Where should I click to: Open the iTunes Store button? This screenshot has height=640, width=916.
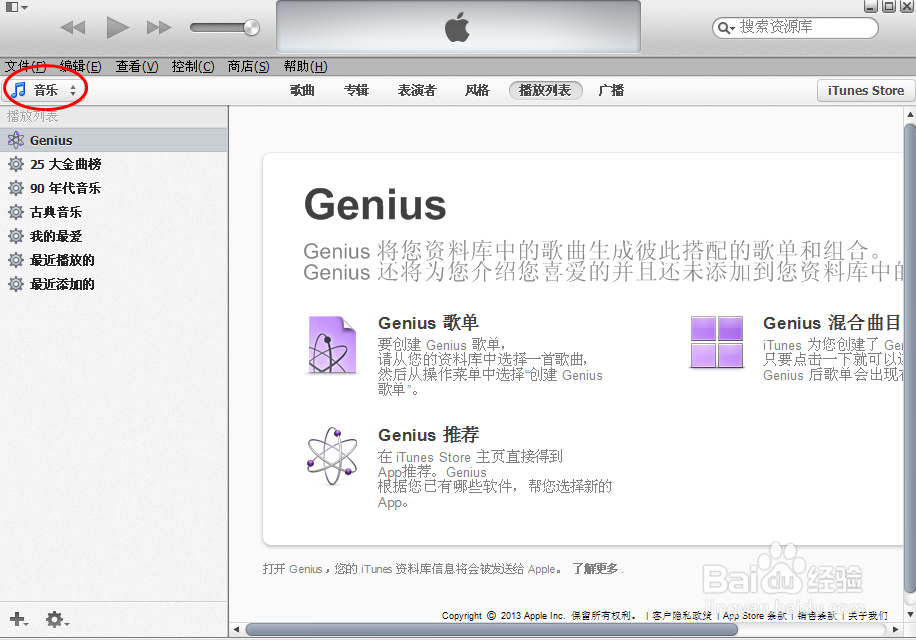(x=866, y=91)
